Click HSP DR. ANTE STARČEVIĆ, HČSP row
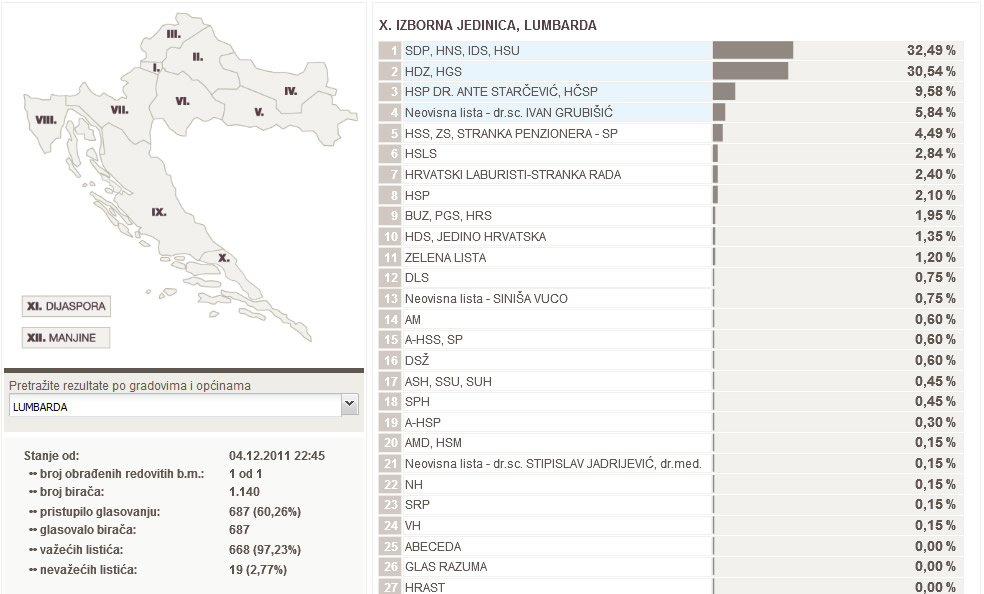Viewport: 984px width, 594px height. coord(545,92)
